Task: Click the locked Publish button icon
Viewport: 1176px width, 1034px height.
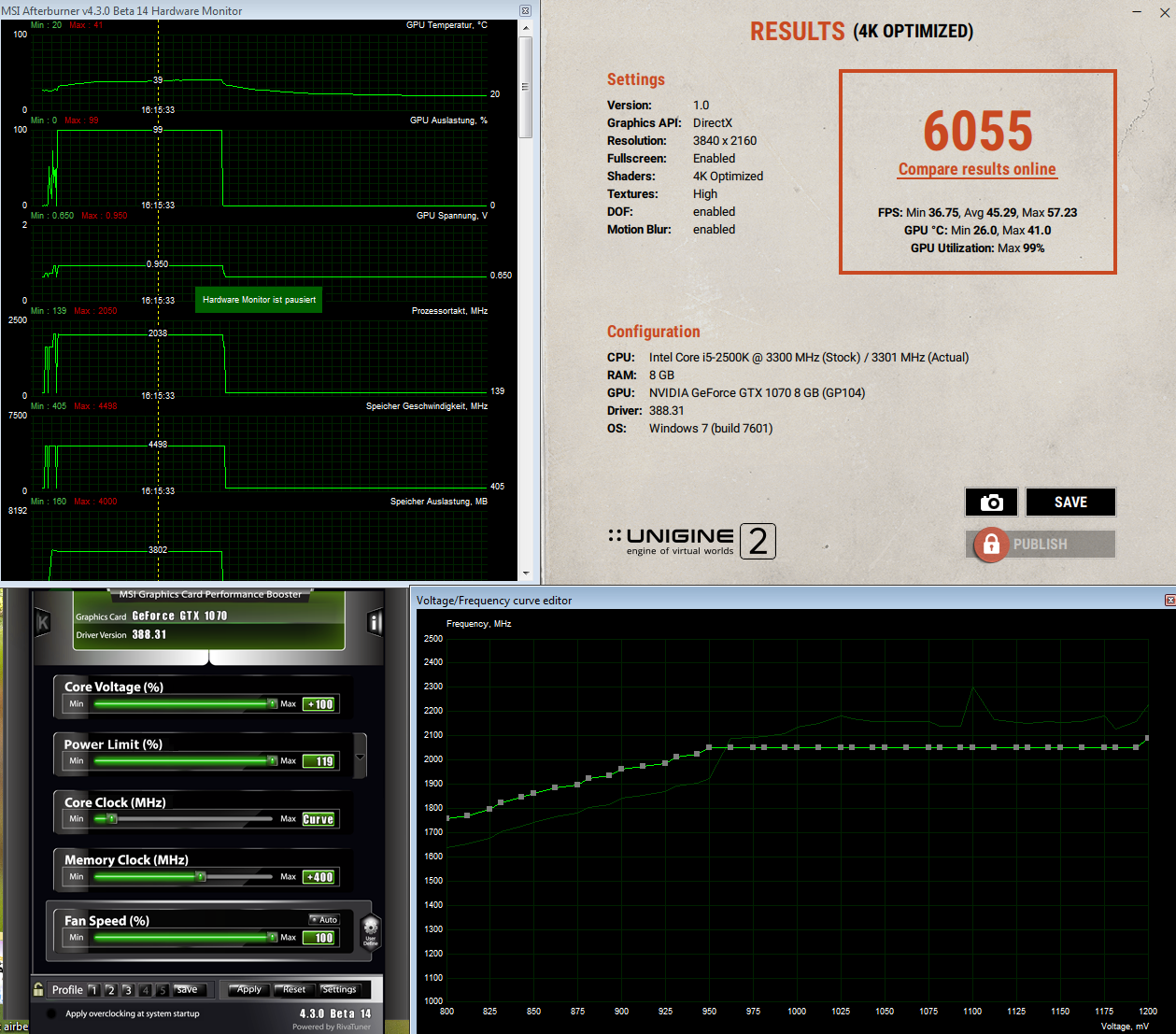Action: click(x=991, y=545)
